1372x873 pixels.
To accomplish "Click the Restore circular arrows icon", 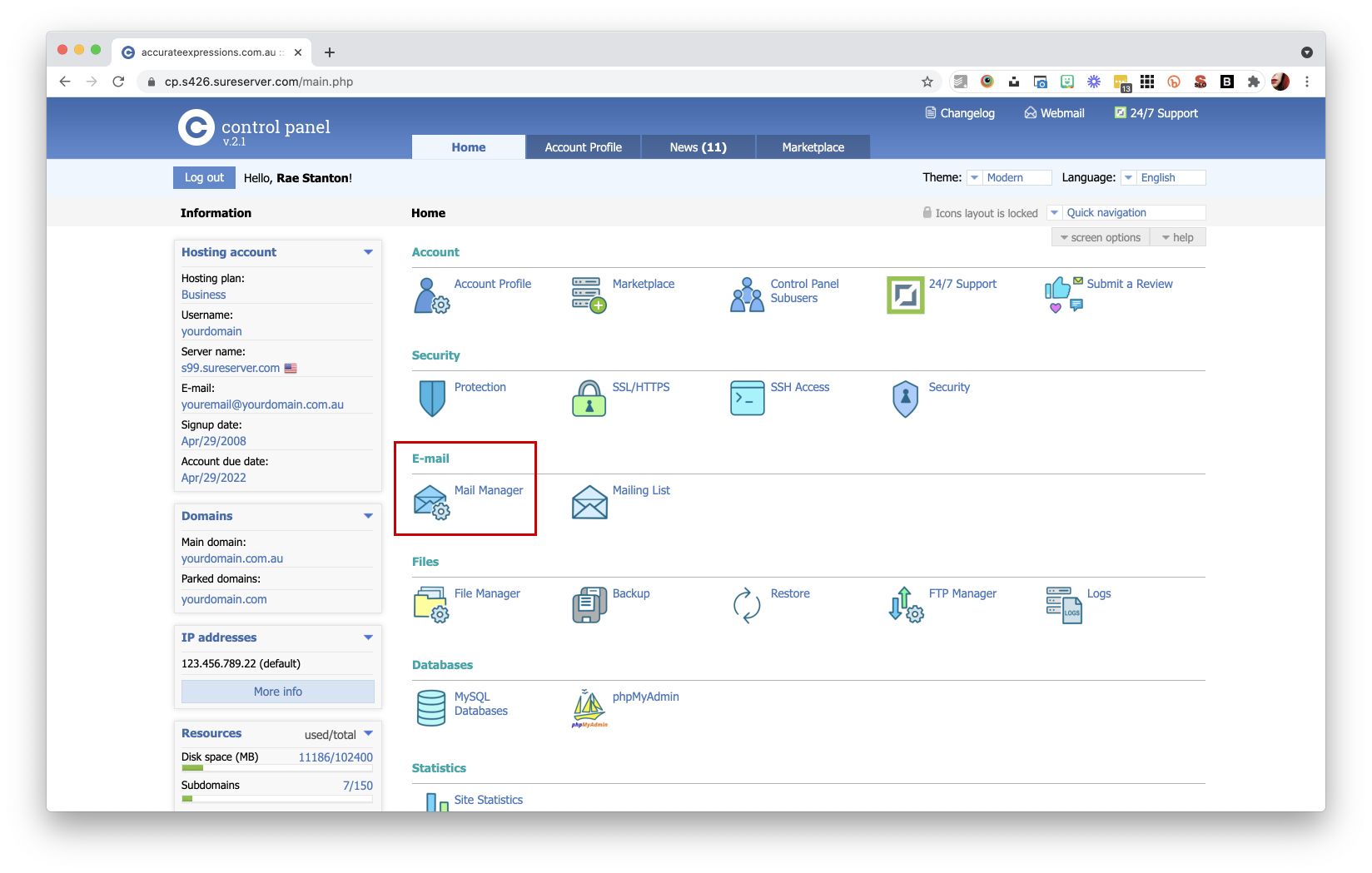I will [x=747, y=605].
